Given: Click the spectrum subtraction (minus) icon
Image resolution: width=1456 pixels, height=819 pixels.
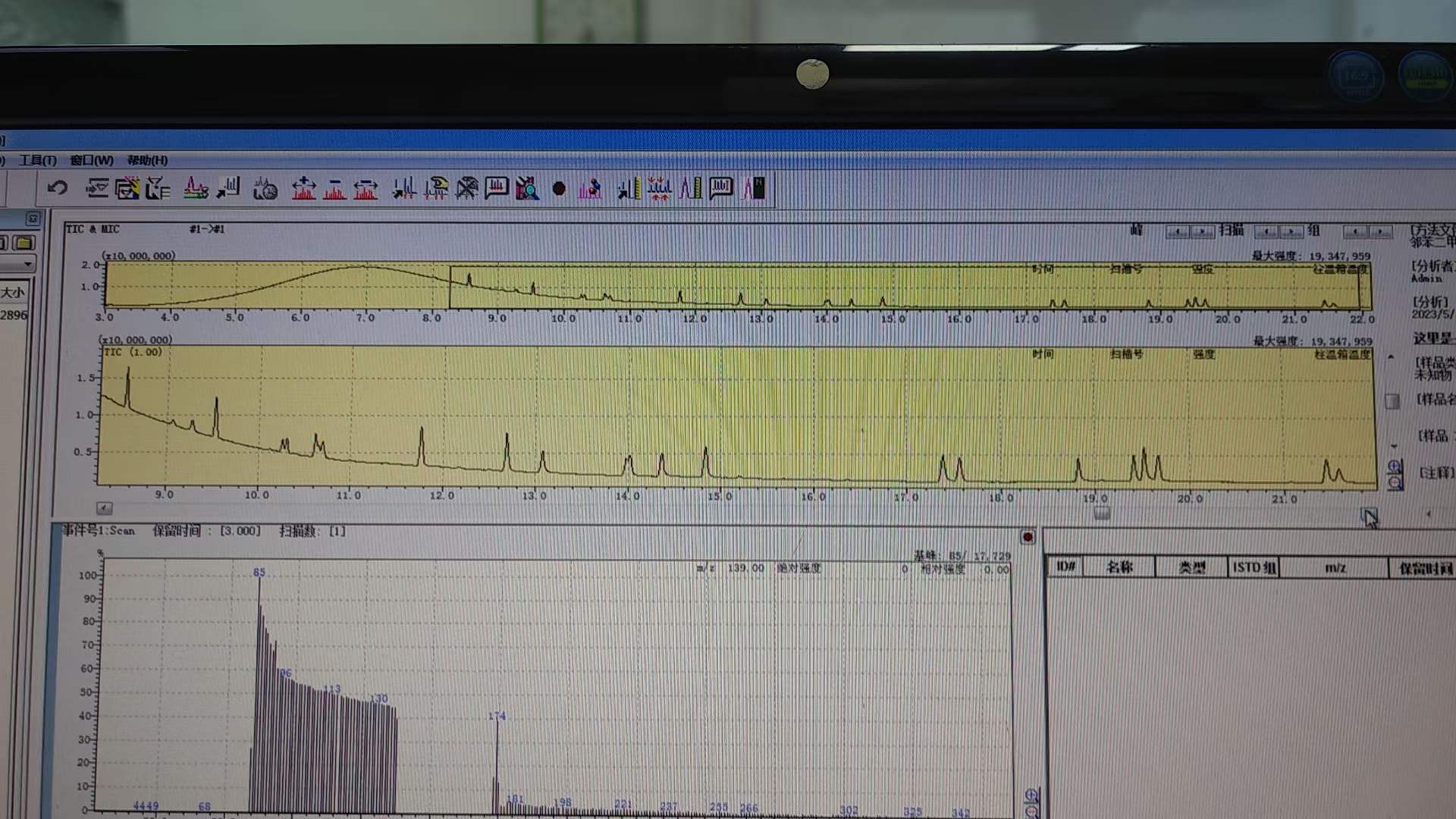Looking at the screenshot, I should coord(334,188).
